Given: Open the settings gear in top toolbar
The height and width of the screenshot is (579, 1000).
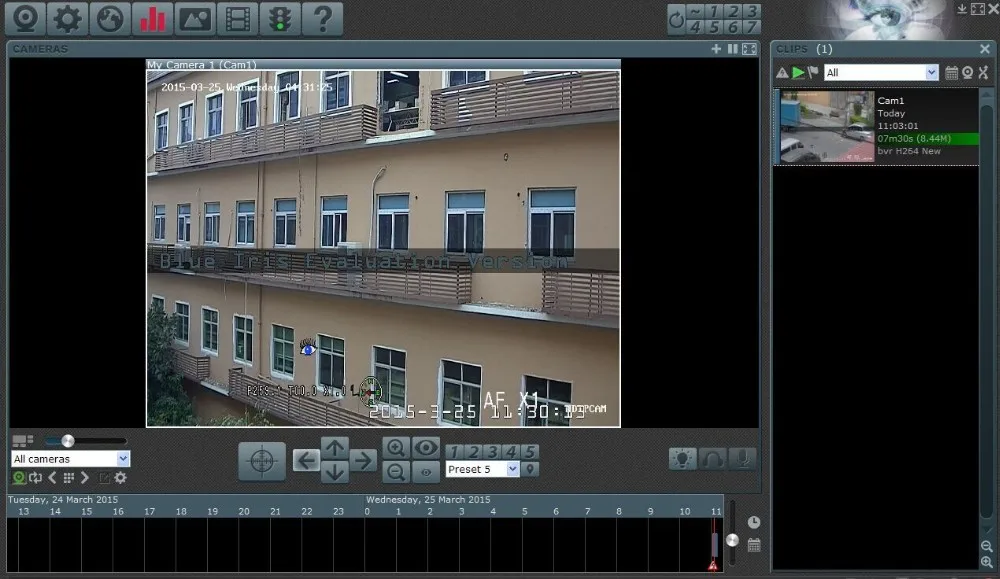Looking at the screenshot, I should tap(67, 18).
